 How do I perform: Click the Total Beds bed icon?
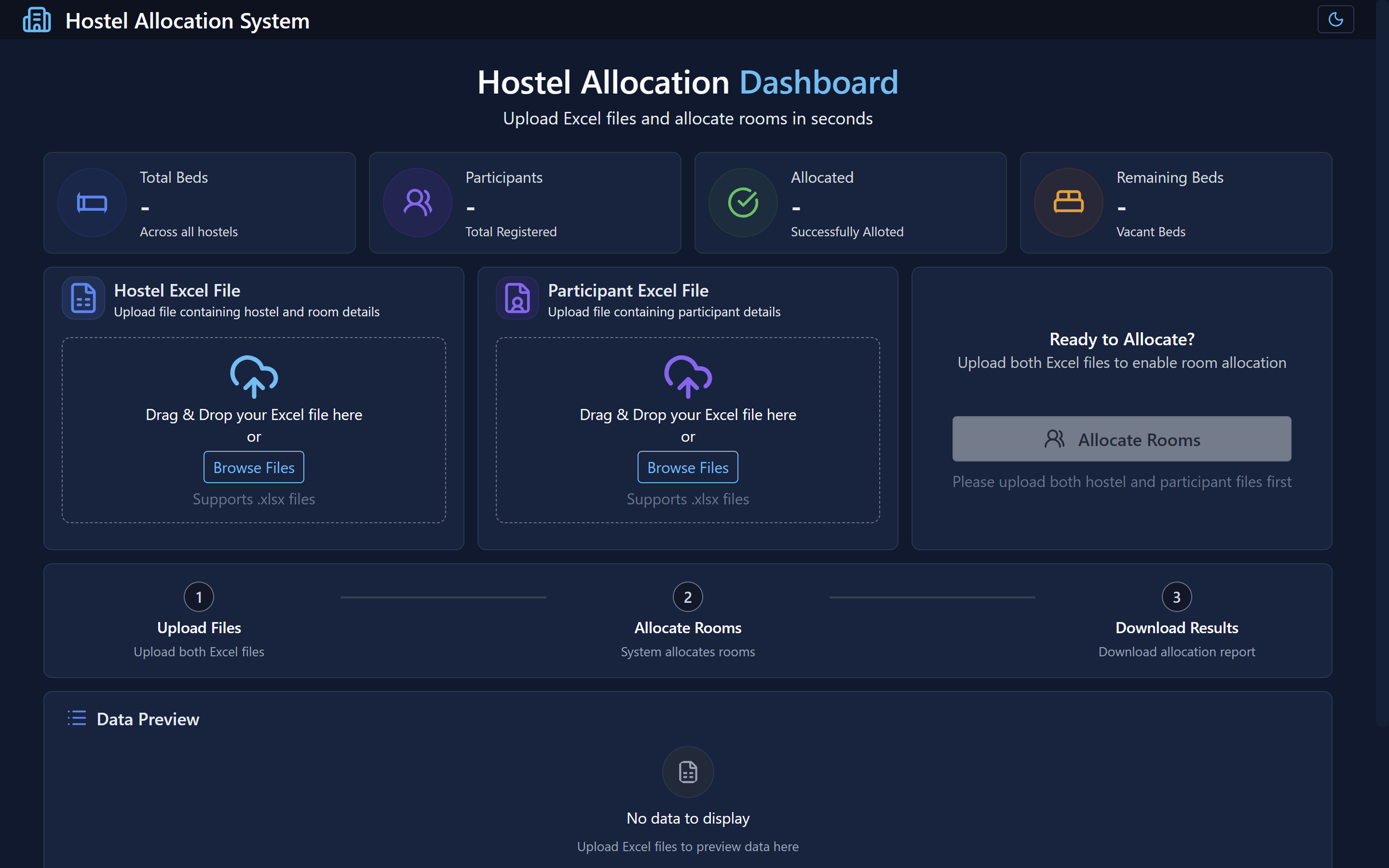click(92, 203)
